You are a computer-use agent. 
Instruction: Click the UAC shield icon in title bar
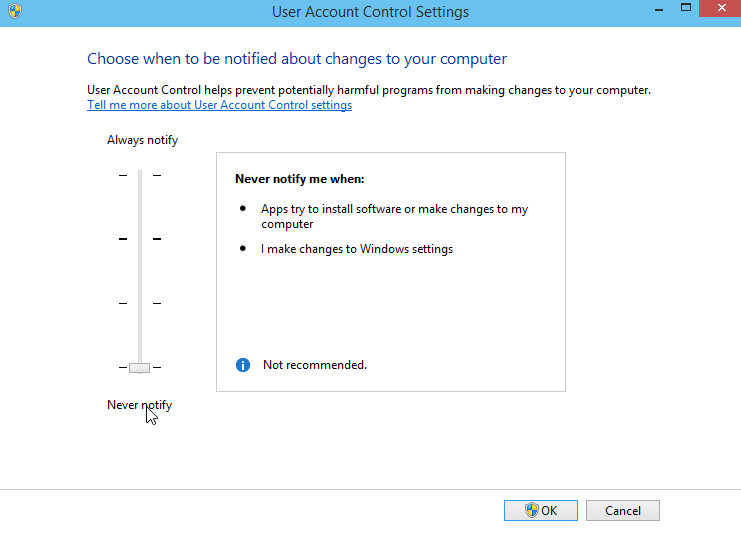click(15, 11)
